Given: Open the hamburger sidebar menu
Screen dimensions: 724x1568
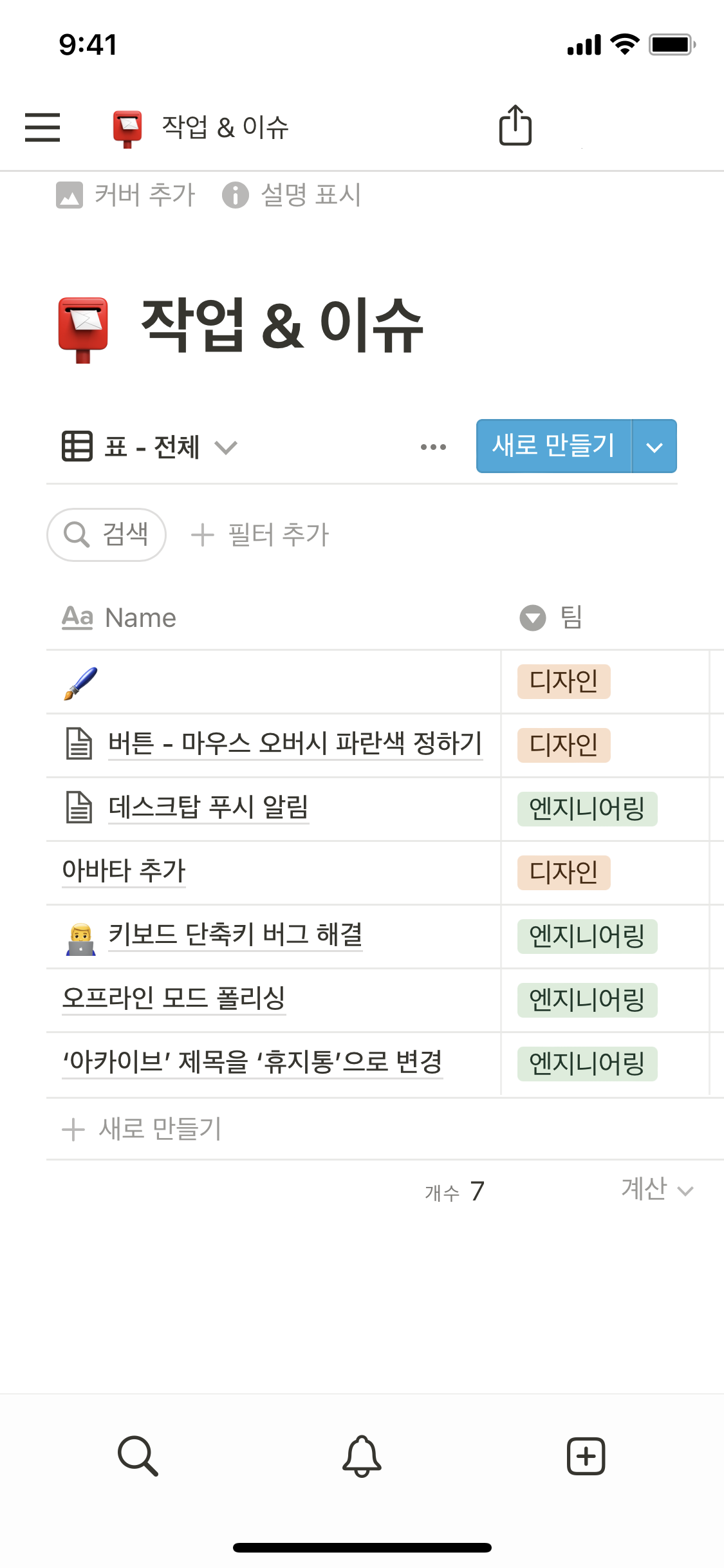Looking at the screenshot, I should pyautogui.click(x=42, y=127).
